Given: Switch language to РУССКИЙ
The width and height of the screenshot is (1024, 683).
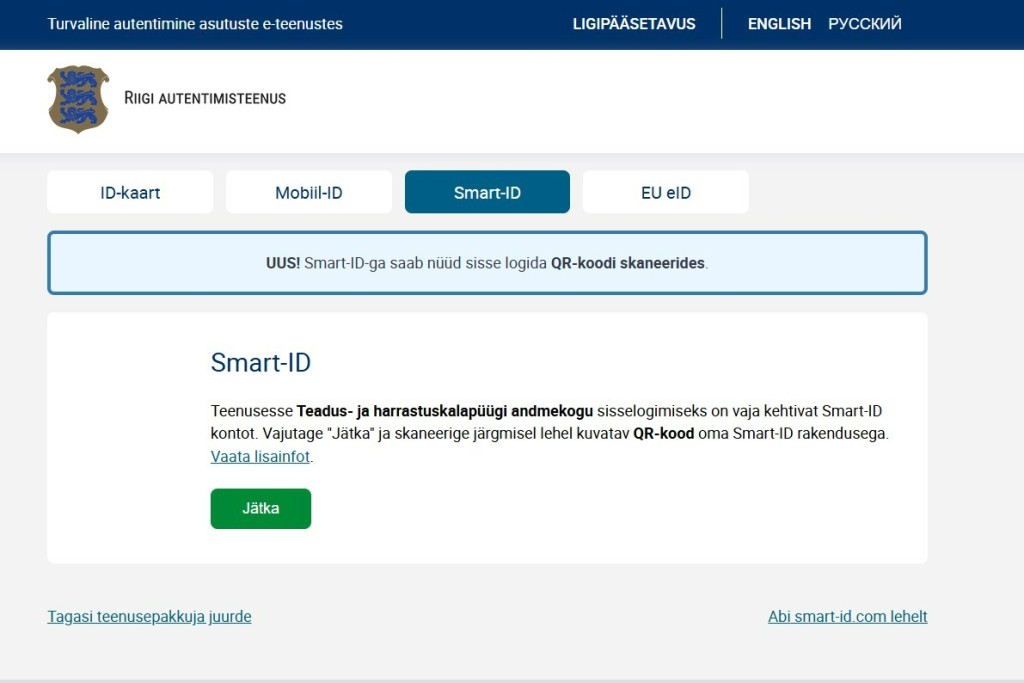Looking at the screenshot, I should [865, 24].
